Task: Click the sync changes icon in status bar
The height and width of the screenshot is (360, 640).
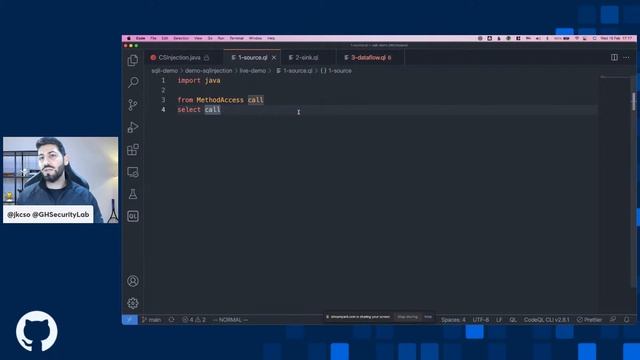Action: tap(171, 320)
